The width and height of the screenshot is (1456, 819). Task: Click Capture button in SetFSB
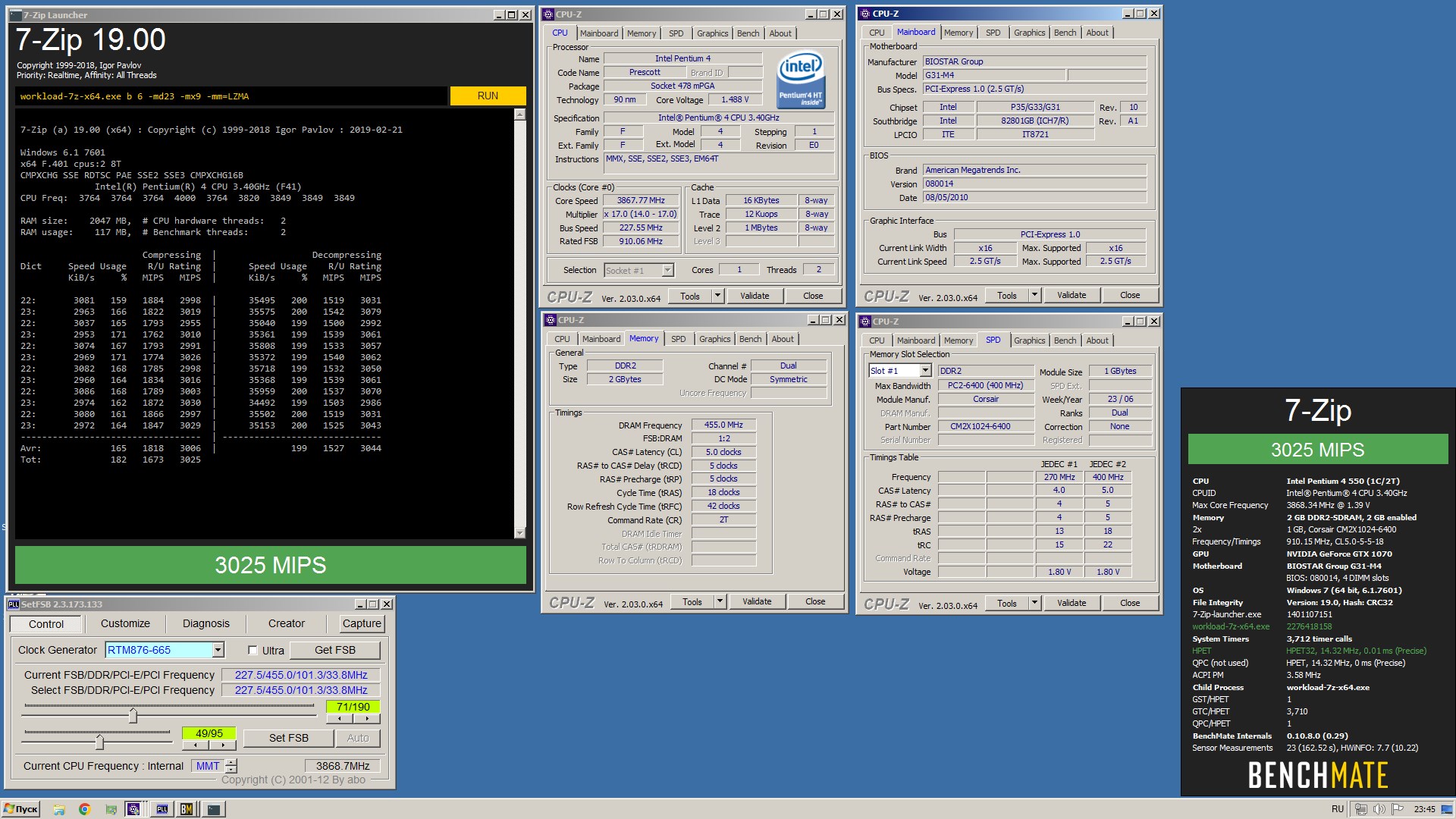click(x=362, y=623)
